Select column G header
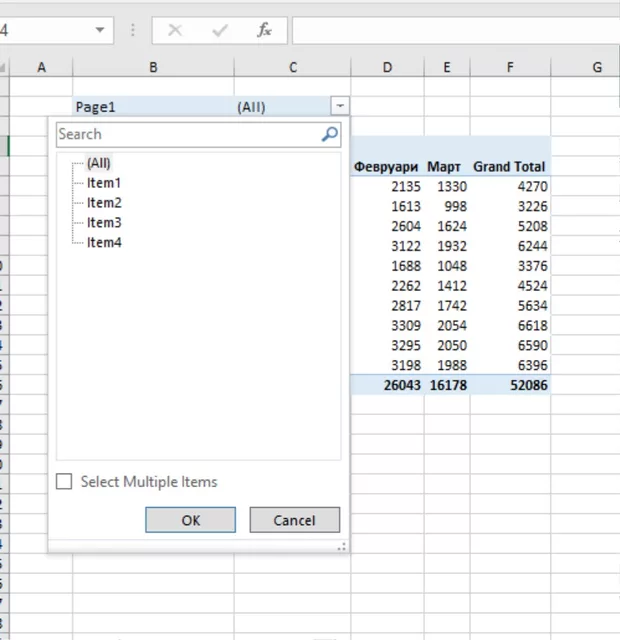Screen dimensions: 620x640 pos(597,67)
